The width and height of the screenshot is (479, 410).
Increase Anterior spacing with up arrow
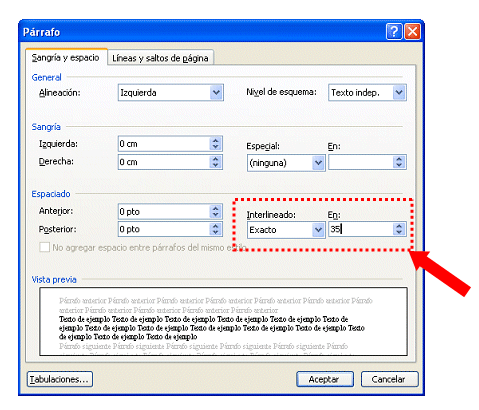pos(216,208)
